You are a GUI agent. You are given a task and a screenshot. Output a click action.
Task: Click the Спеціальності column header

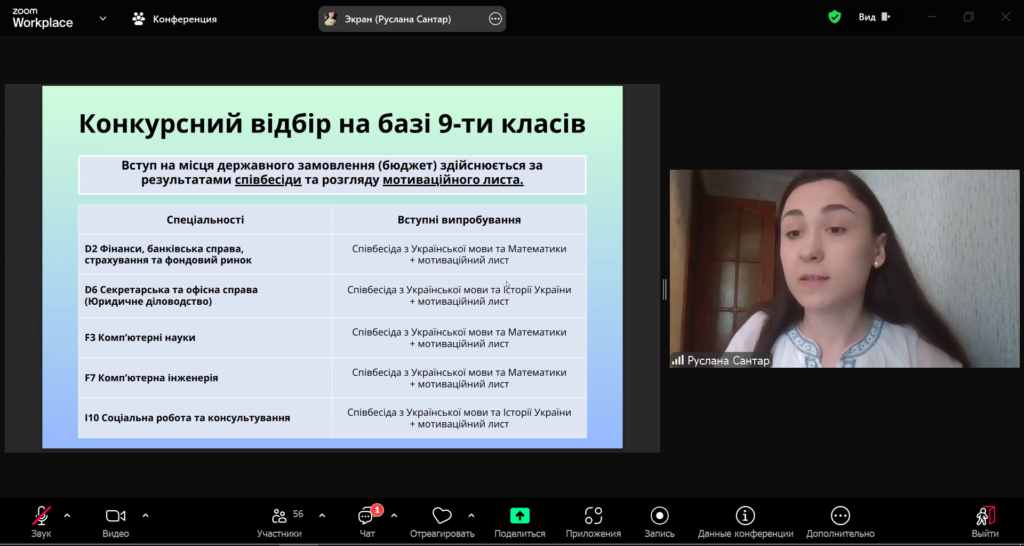point(205,219)
